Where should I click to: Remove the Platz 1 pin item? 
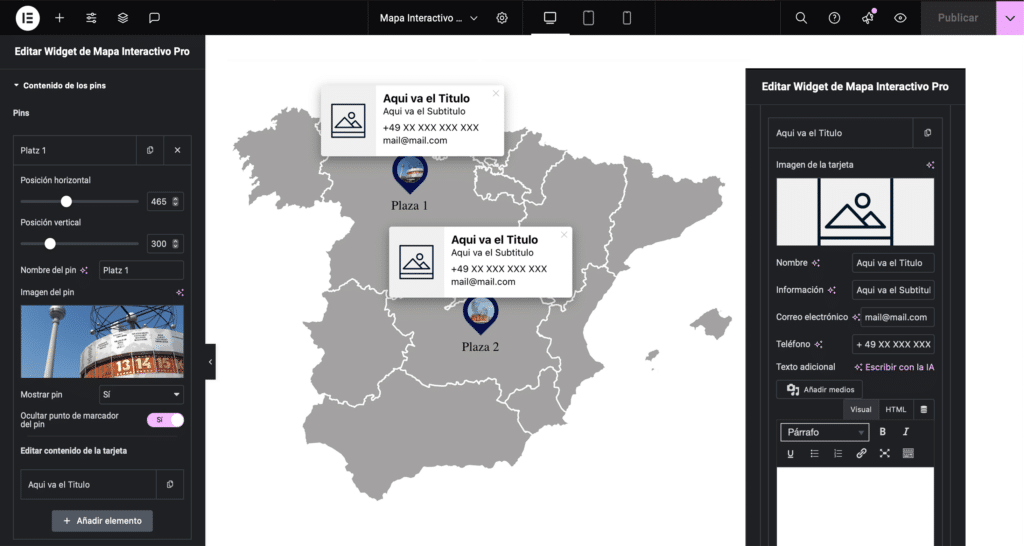178,150
